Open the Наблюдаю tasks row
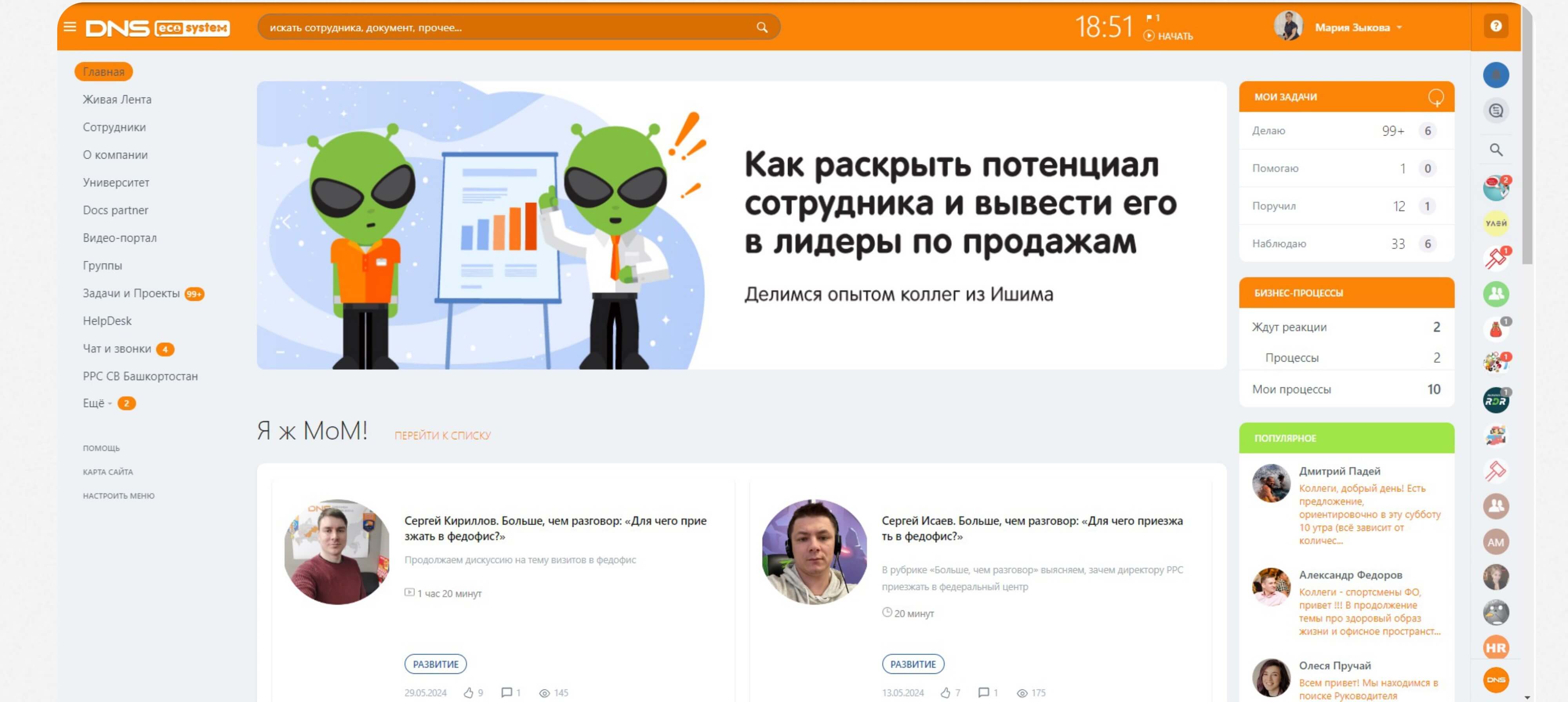This screenshot has width=1568, height=702. [x=1346, y=244]
